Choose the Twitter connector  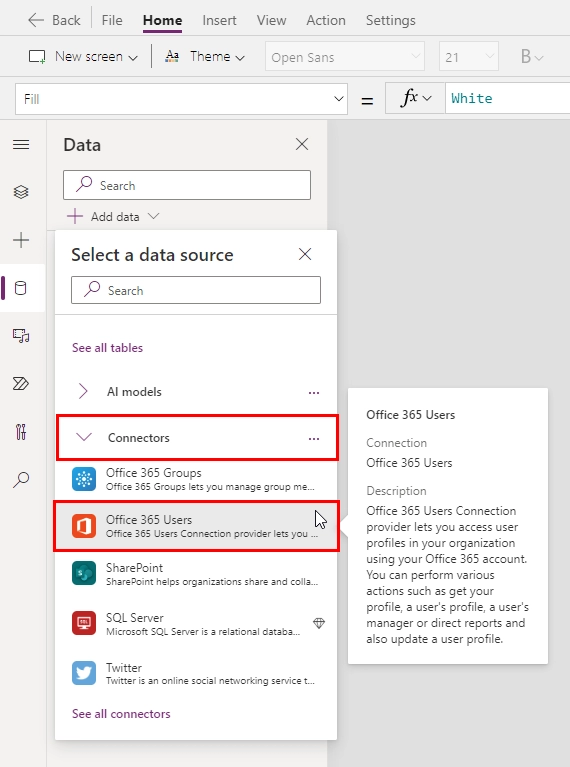(x=196, y=673)
